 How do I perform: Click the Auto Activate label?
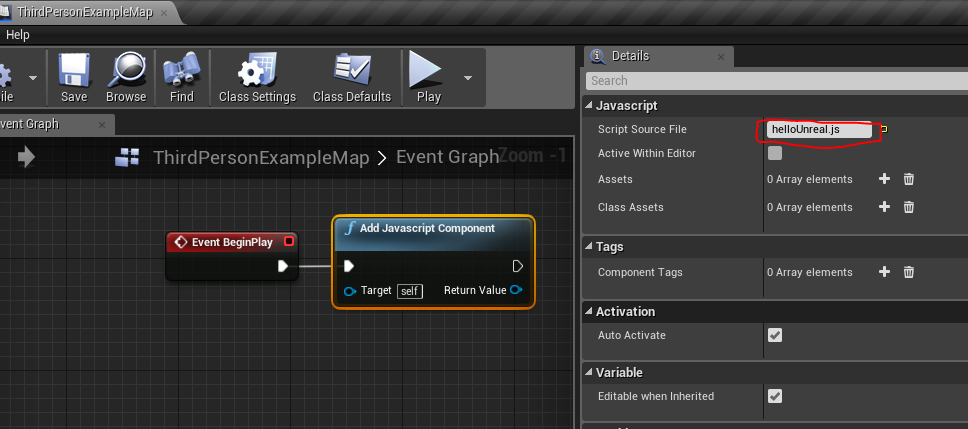[632, 335]
